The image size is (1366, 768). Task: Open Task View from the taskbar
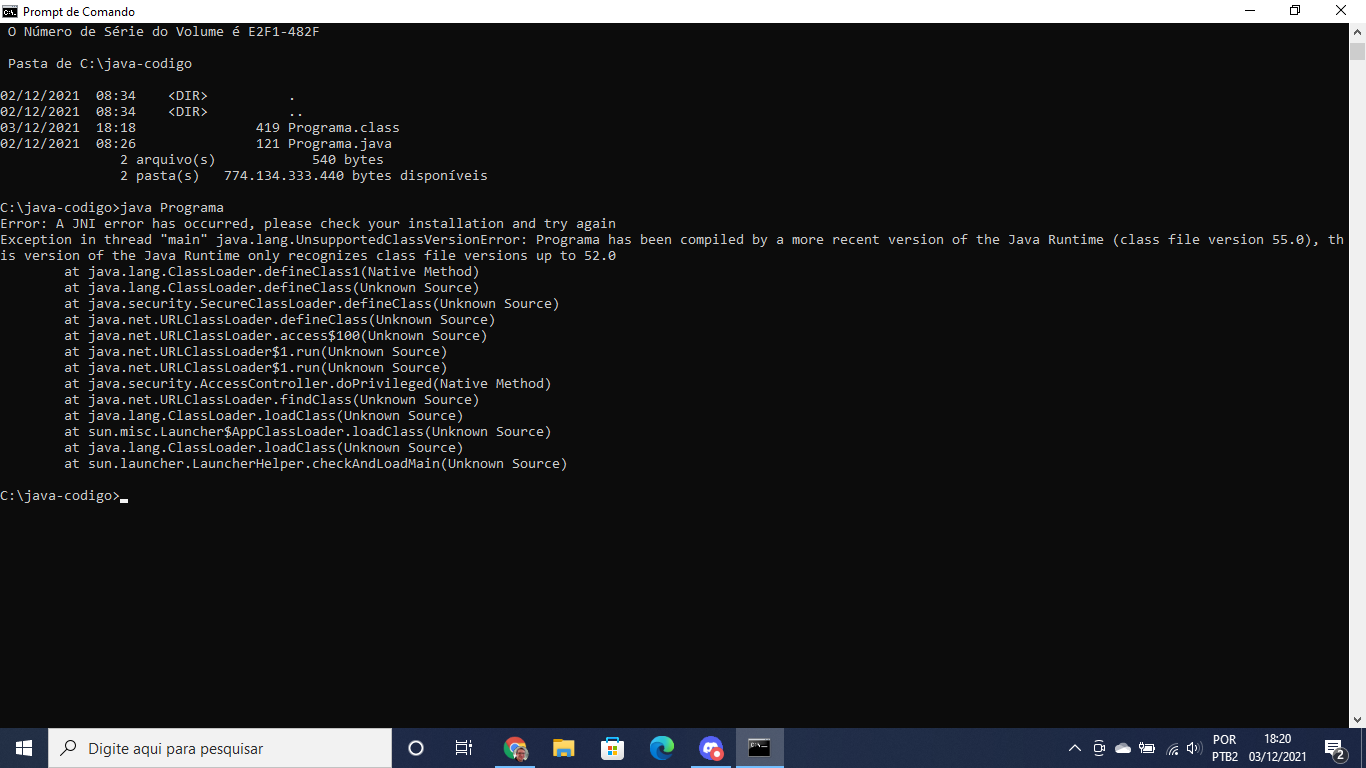click(x=464, y=748)
